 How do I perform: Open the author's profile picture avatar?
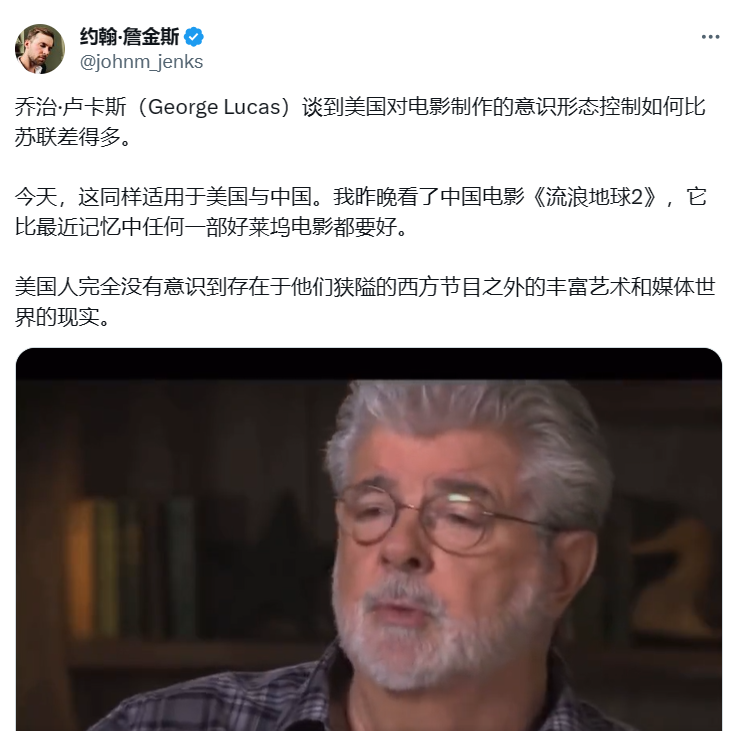40,49
